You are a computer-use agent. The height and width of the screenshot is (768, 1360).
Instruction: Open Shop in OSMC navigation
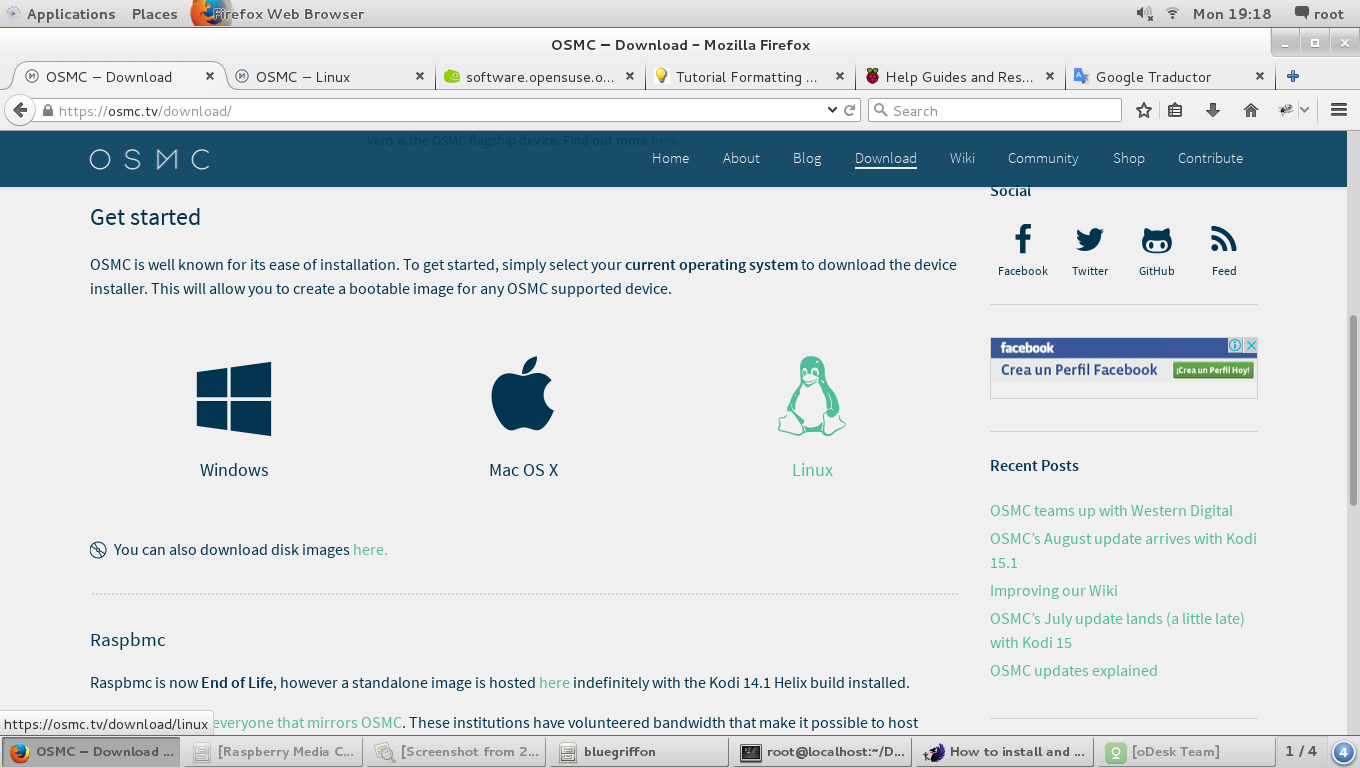click(x=1128, y=158)
